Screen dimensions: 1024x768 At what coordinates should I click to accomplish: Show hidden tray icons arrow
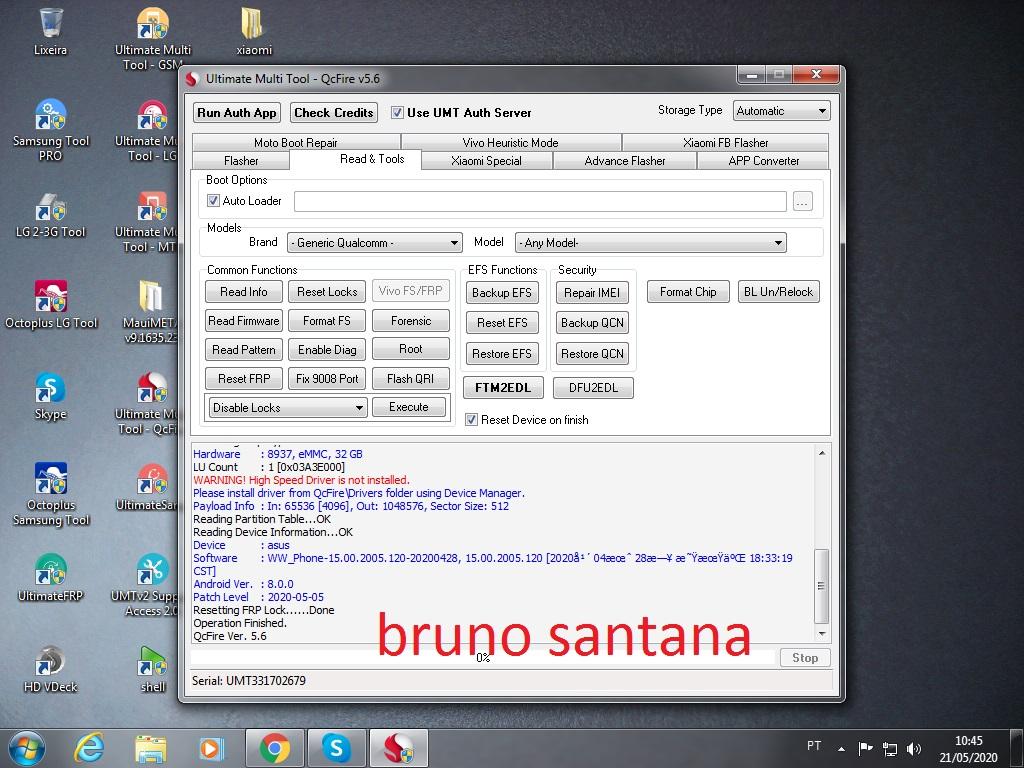click(x=841, y=749)
